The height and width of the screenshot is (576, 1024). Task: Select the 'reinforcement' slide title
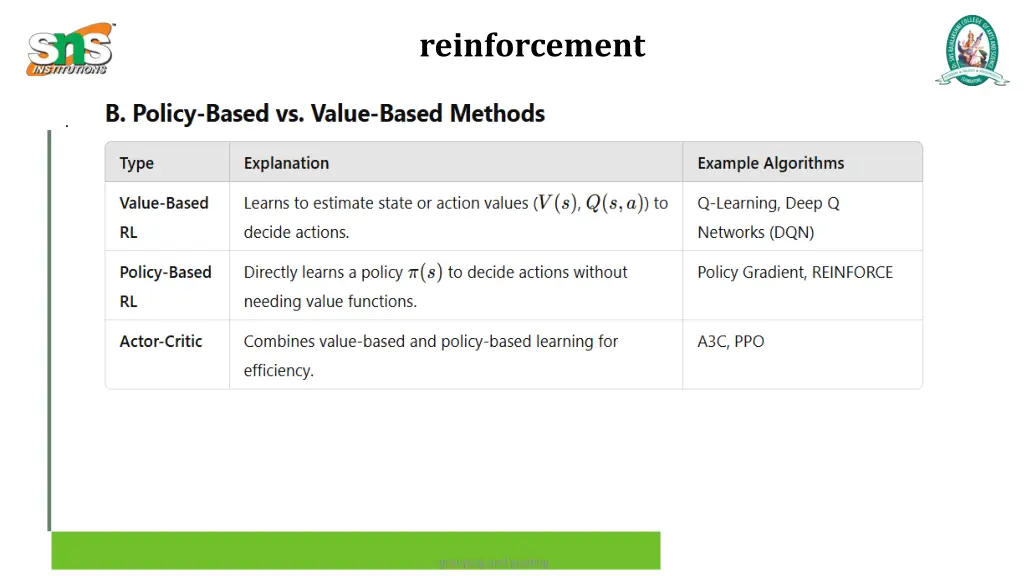tap(532, 46)
